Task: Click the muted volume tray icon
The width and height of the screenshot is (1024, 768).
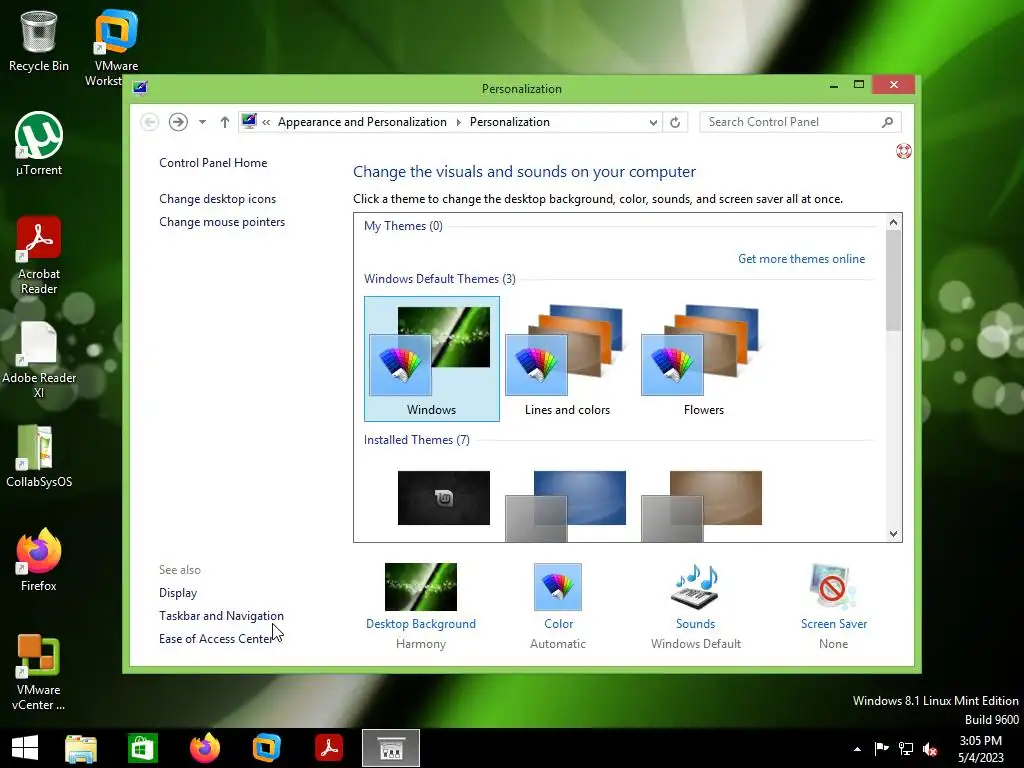Action: pyautogui.click(x=930, y=749)
